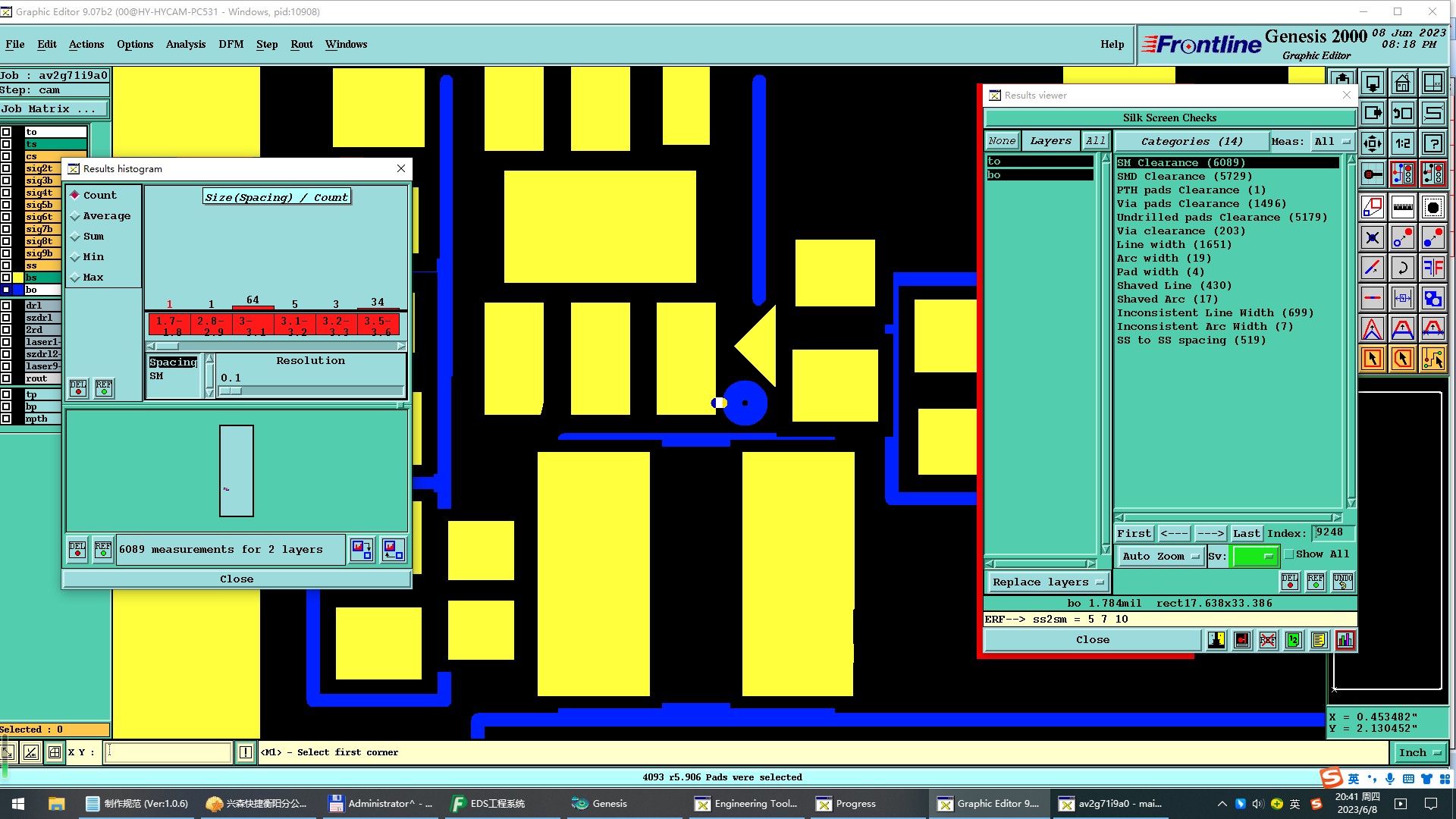Click the Last result button
The image size is (1456, 819).
tap(1247, 534)
